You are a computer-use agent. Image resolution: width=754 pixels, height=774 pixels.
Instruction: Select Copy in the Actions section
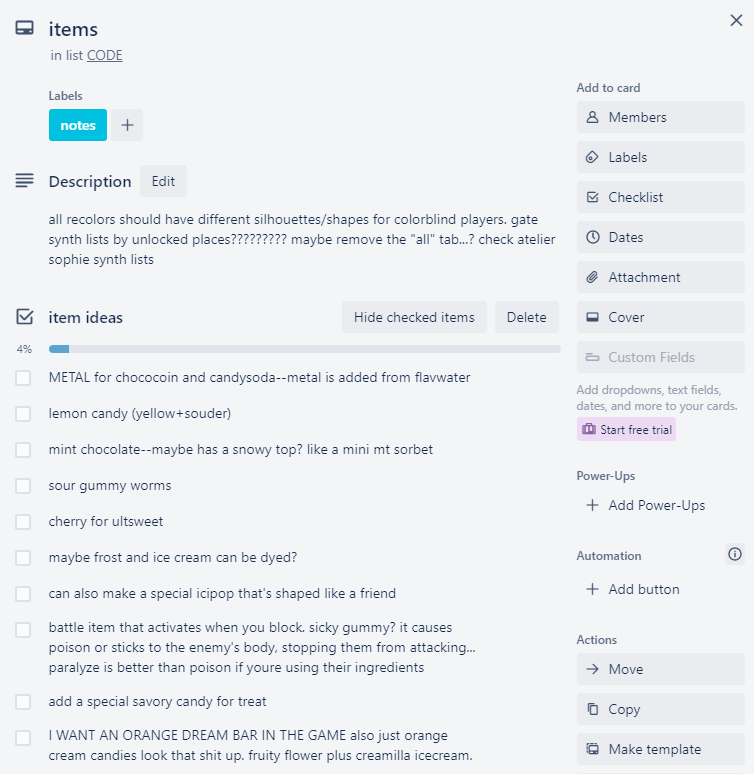pos(660,709)
